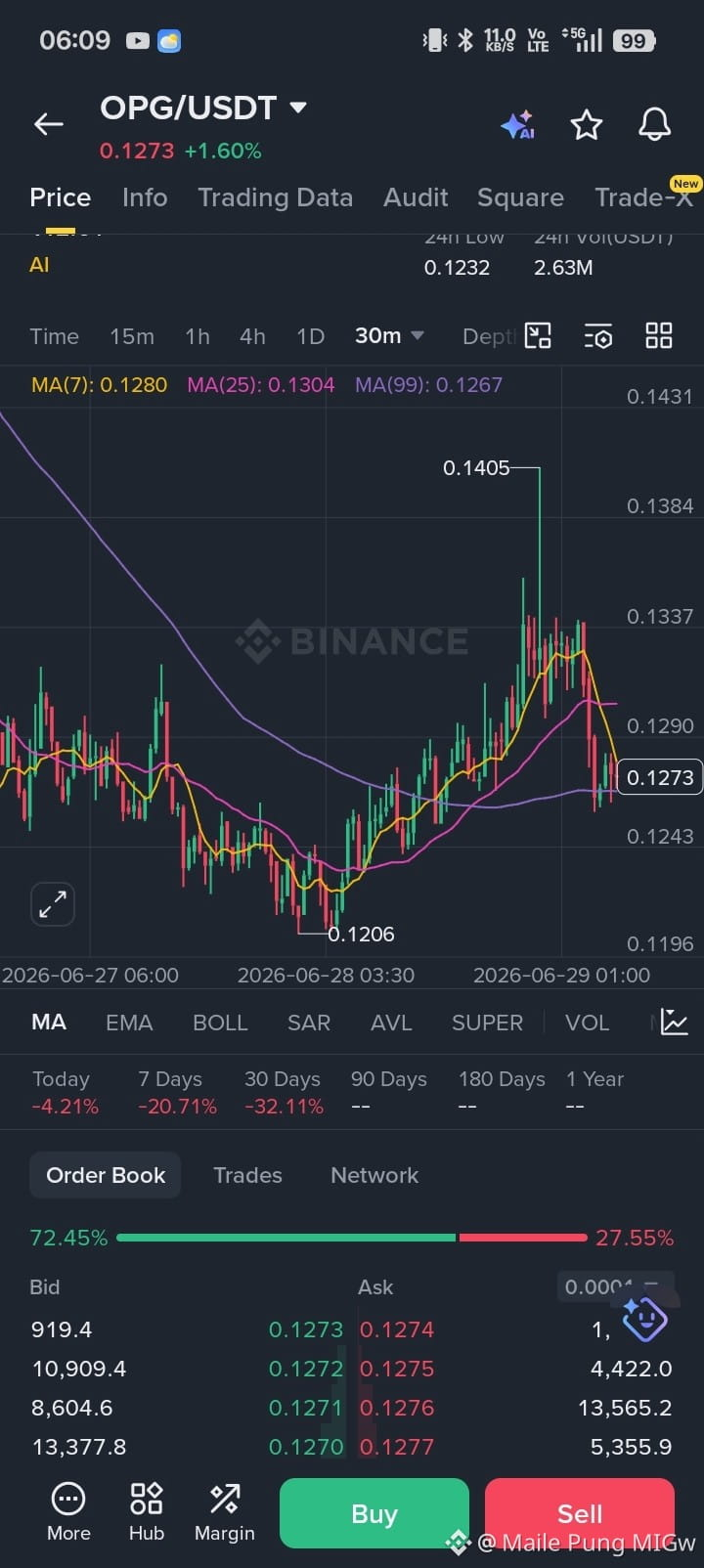
Task: Open More menu icon
Action: click(x=68, y=1512)
